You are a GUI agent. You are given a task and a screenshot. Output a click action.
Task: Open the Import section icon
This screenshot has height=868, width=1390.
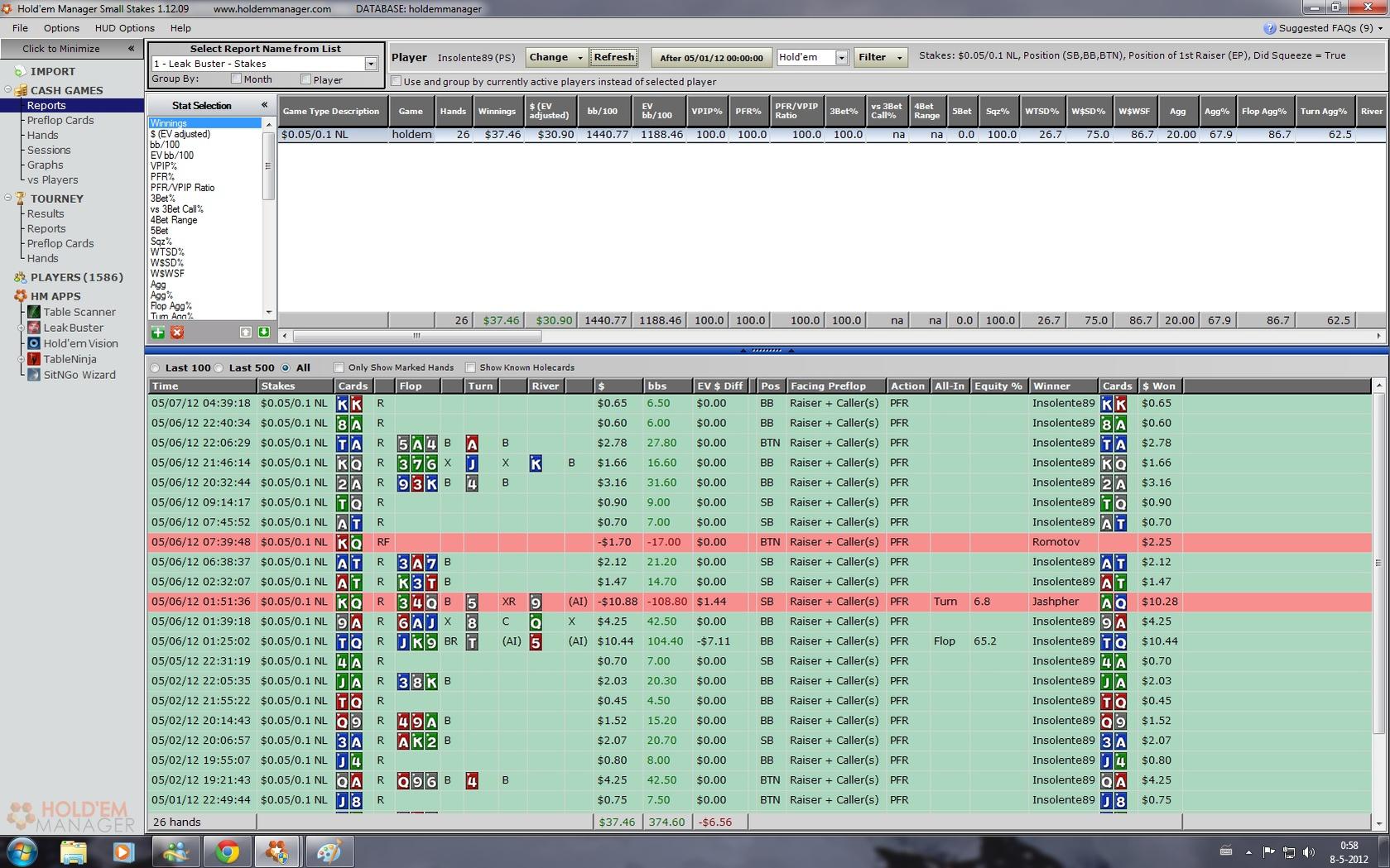click(20, 72)
